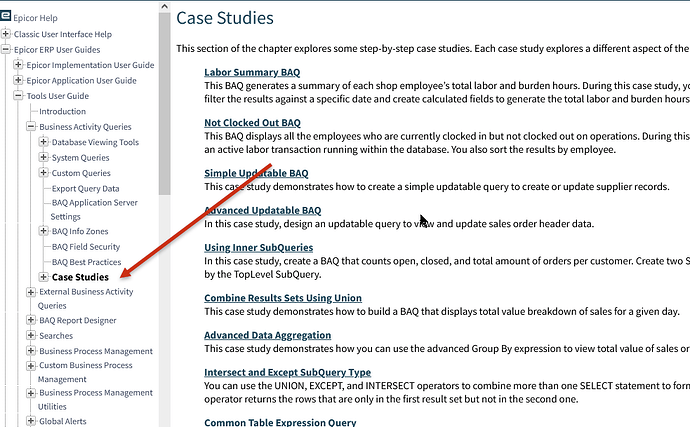This screenshot has width=690, height=427.
Task: Open BAQ Application Server Settings topic
Action: pyautogui.click(x=94, y=210)
